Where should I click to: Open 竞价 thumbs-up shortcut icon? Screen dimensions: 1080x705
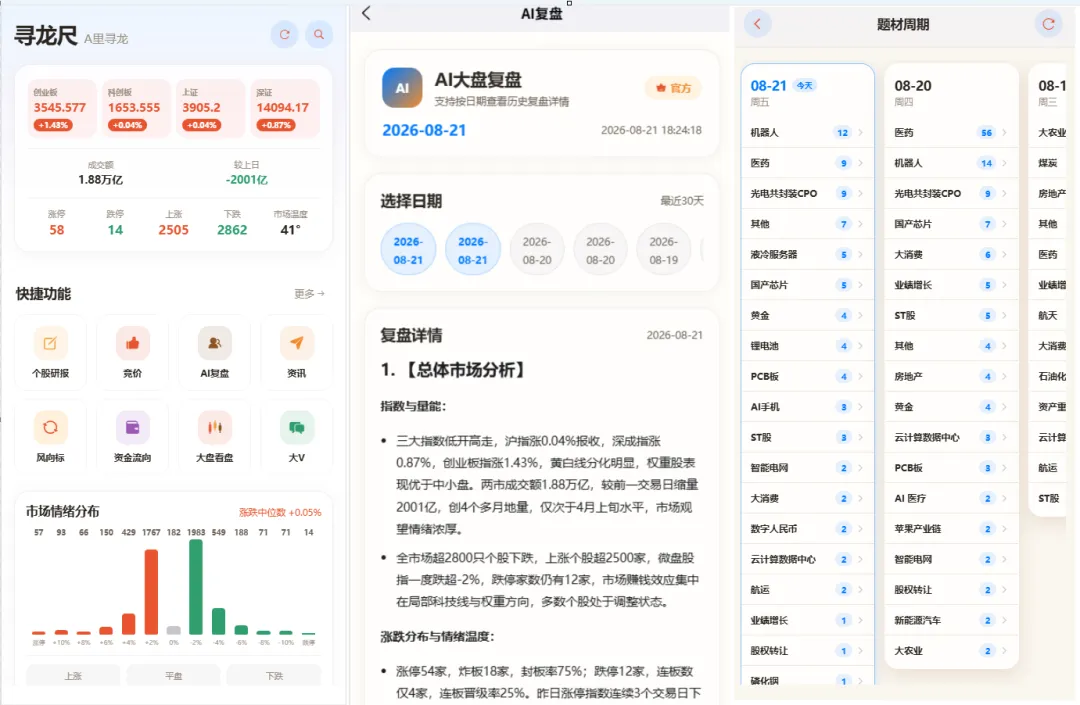pyautogui.click(x=132, y=344)
